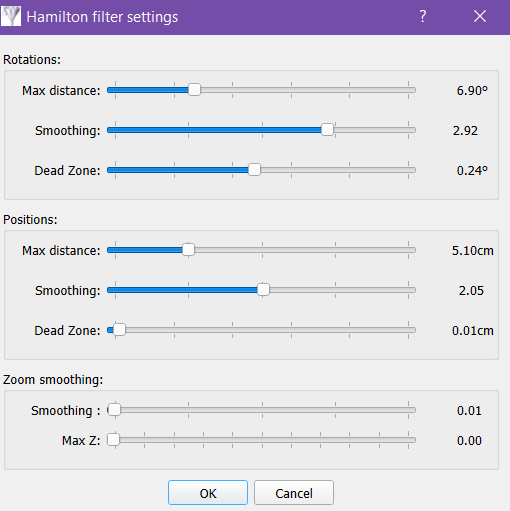Open the help question mark button
This screenshot has height=511, width=510.
click(422, 16)
